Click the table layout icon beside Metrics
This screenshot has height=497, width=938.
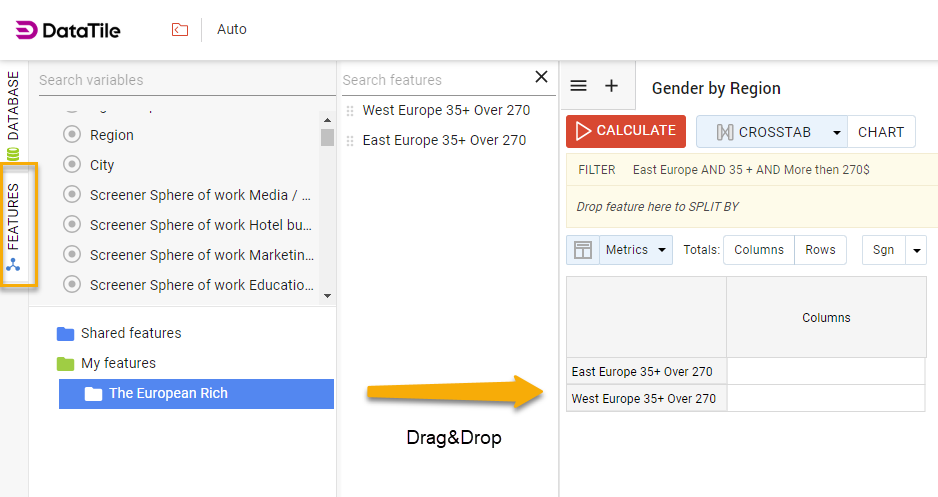[x=583, y=250]
